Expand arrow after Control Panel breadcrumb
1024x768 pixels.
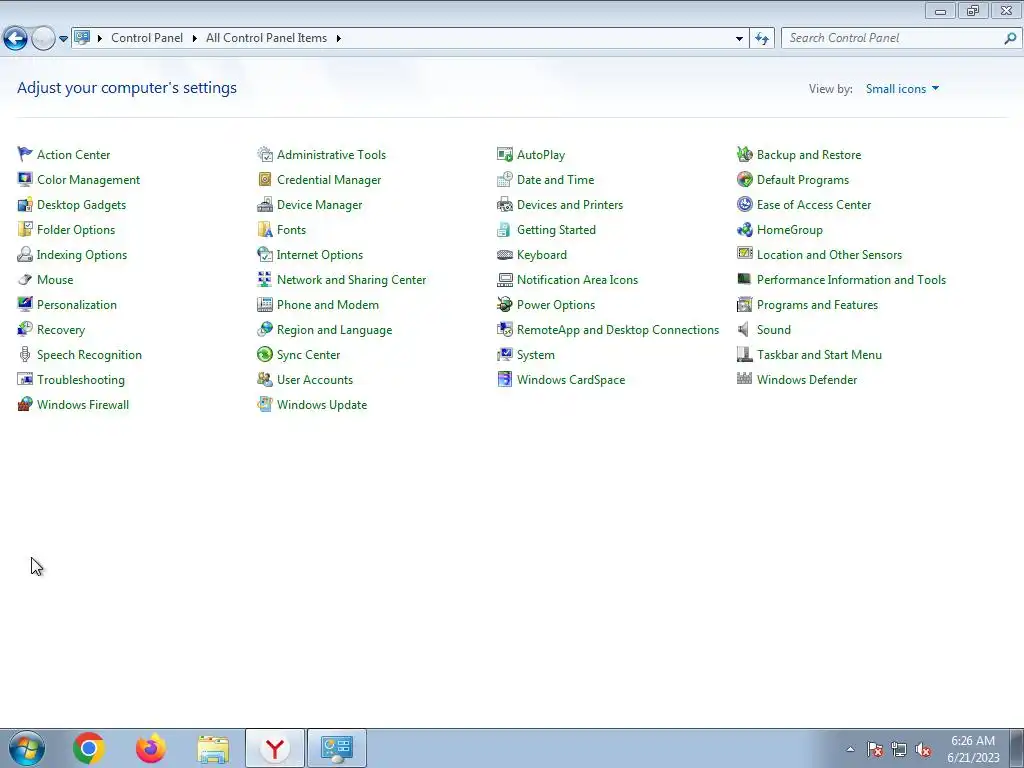tap(195, 38)
